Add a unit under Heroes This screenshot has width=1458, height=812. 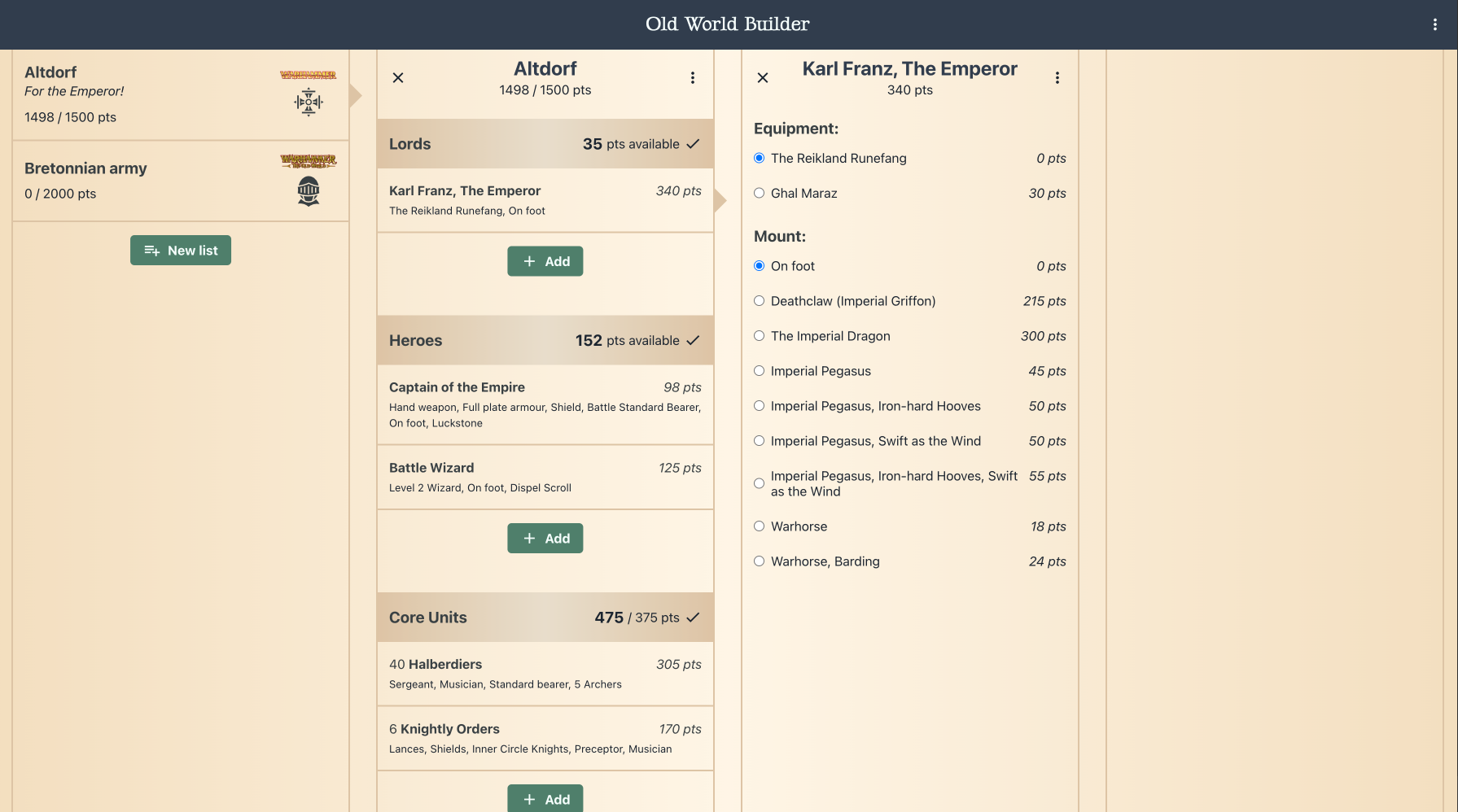(x=545, y=539)
